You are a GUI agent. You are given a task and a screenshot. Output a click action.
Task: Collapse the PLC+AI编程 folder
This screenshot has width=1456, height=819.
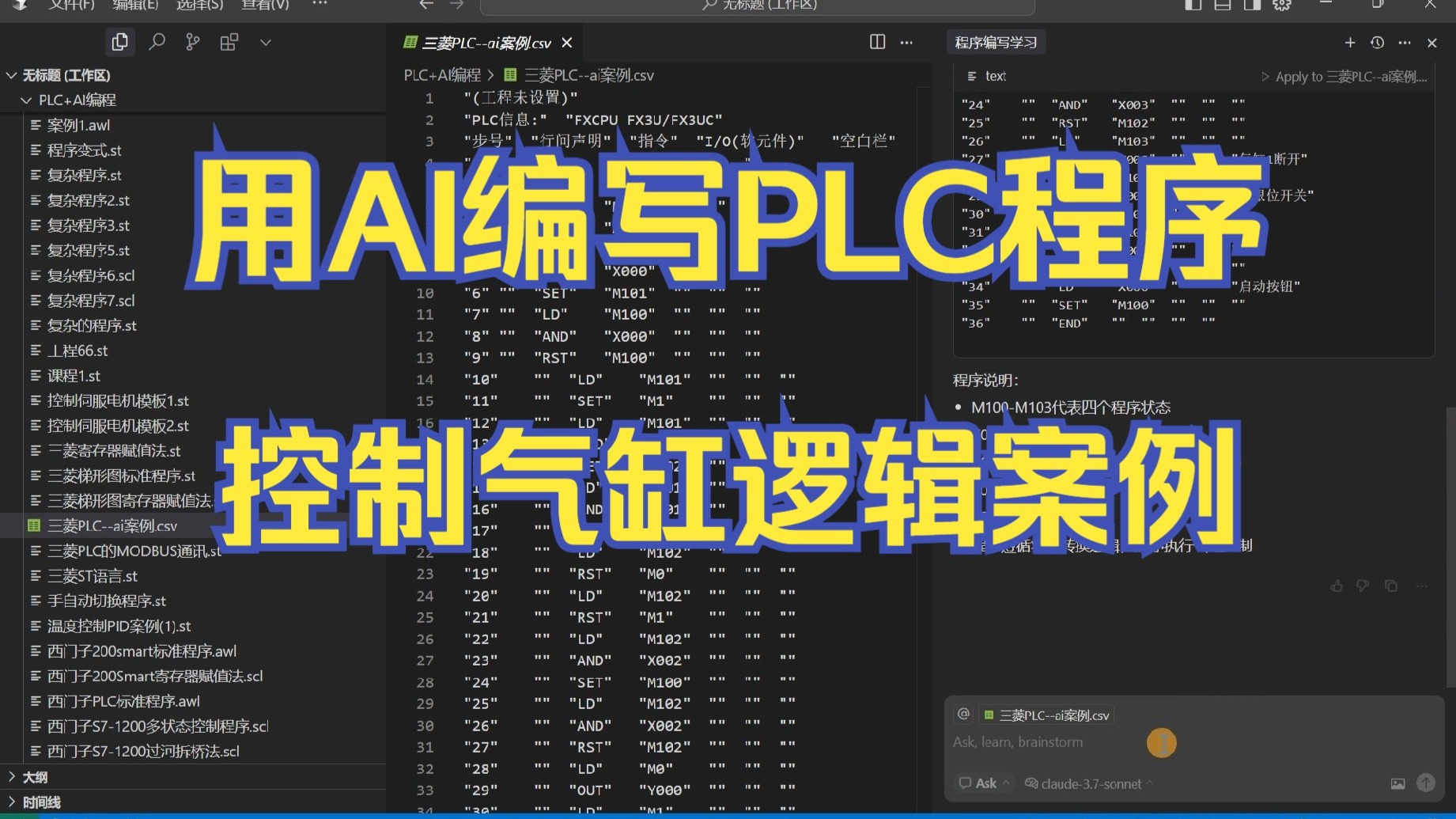click(x=26, y=100)
